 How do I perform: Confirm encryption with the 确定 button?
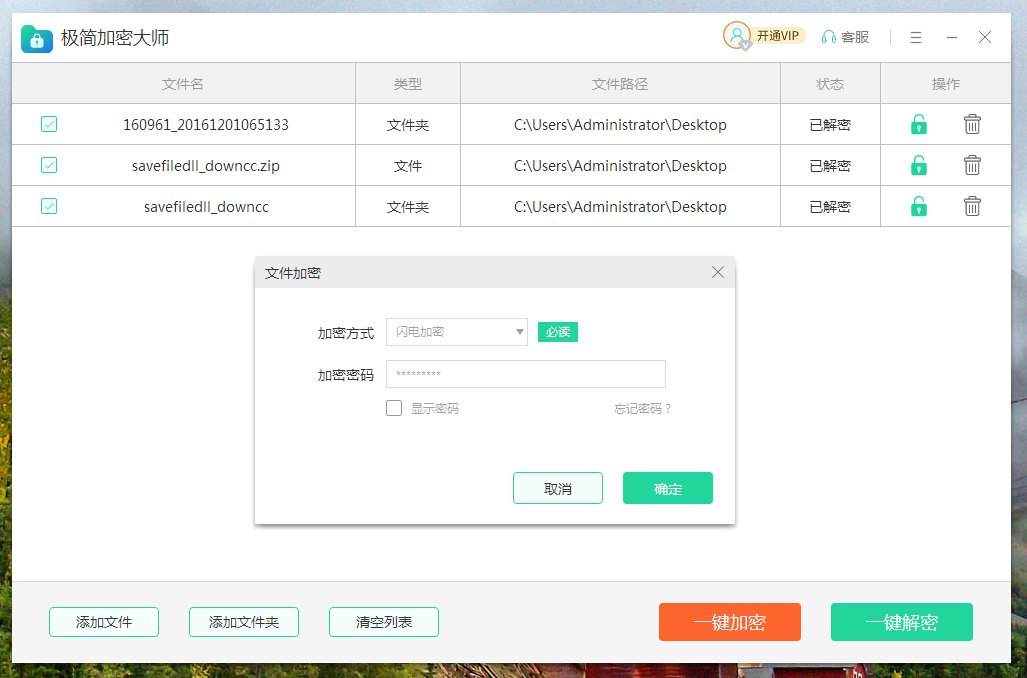pos(667,488)
